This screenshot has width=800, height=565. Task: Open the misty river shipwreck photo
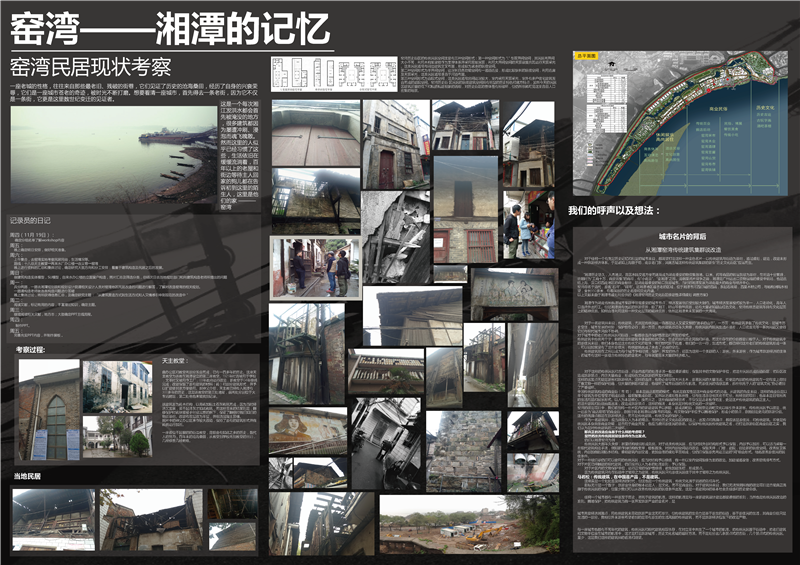114,154
